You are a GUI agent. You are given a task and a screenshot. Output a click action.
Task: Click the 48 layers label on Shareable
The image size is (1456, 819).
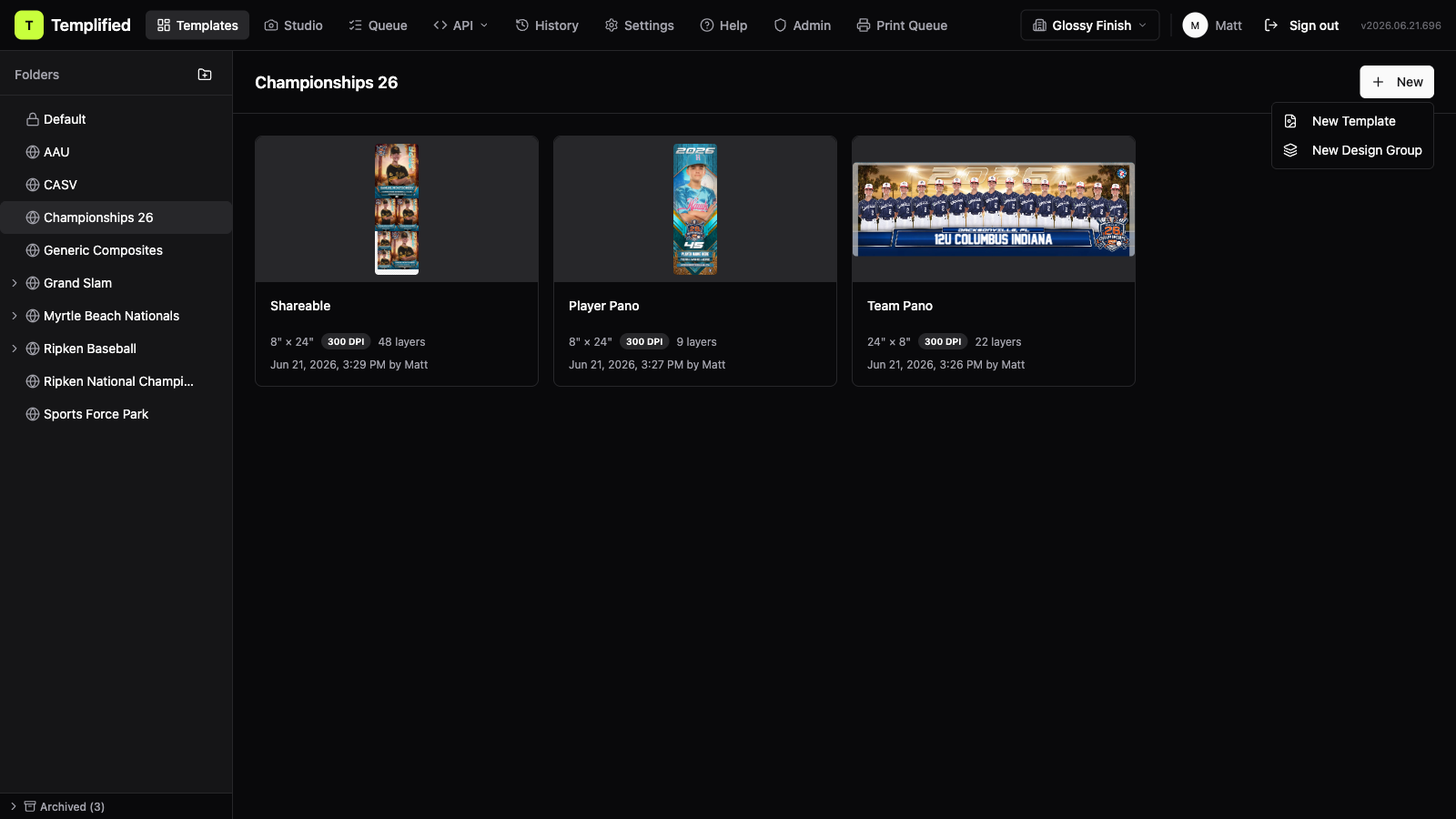[401, 342]
